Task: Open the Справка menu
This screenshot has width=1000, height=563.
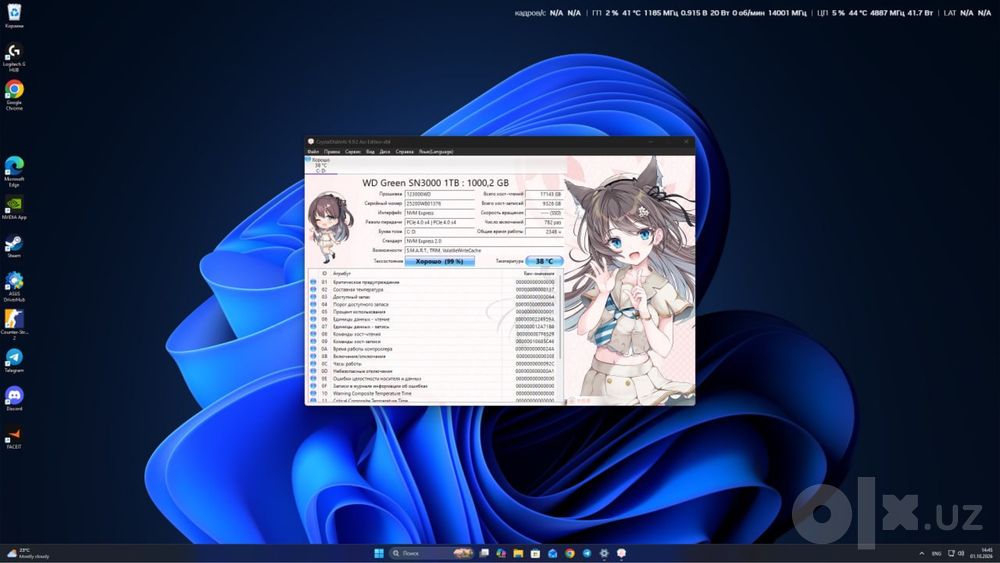Action: [x=404, y=152]
